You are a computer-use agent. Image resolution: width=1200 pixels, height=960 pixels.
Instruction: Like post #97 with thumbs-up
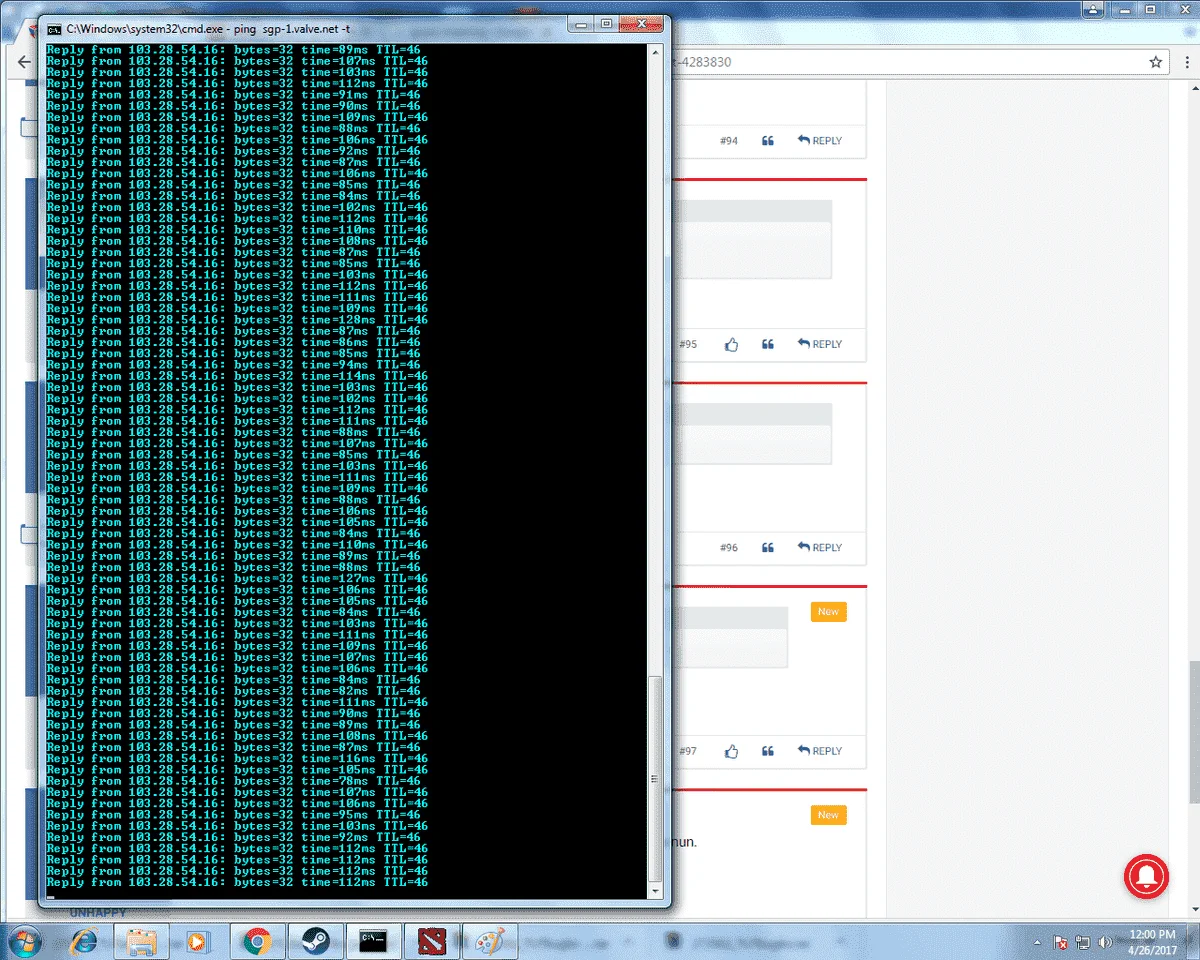[x=731, y=751]
